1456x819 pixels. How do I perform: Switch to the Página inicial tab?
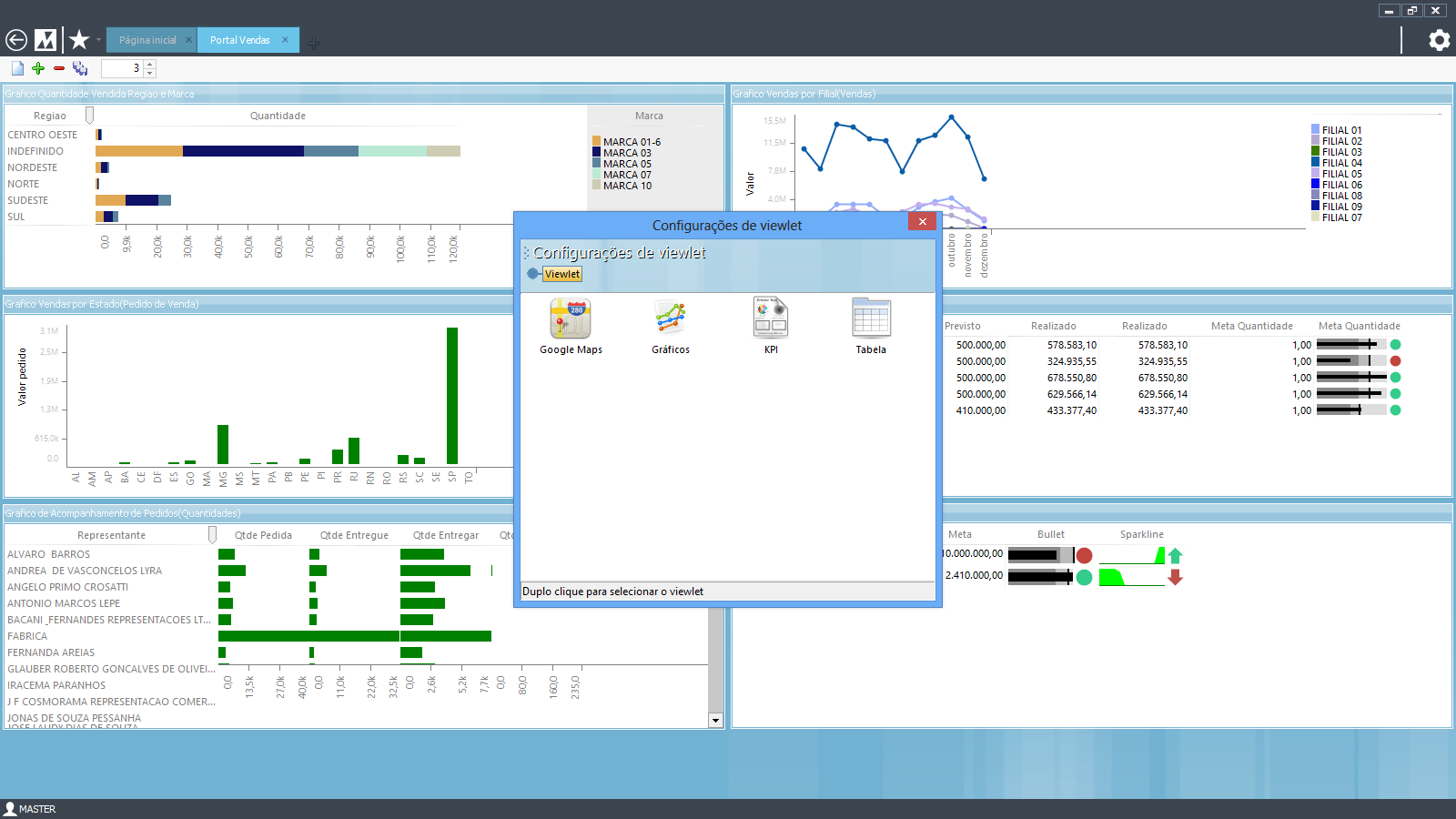coord(147,40)
